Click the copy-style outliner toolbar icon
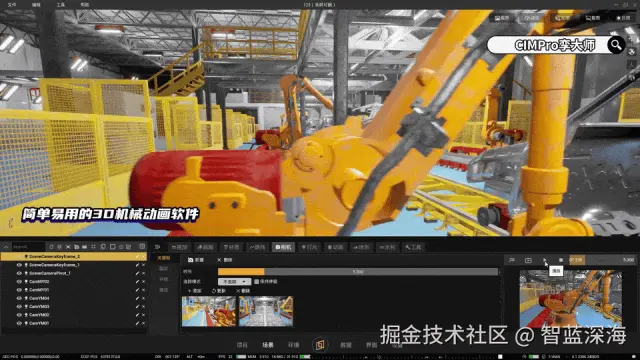This screenshot has height=360, width=640. point(103,247)
